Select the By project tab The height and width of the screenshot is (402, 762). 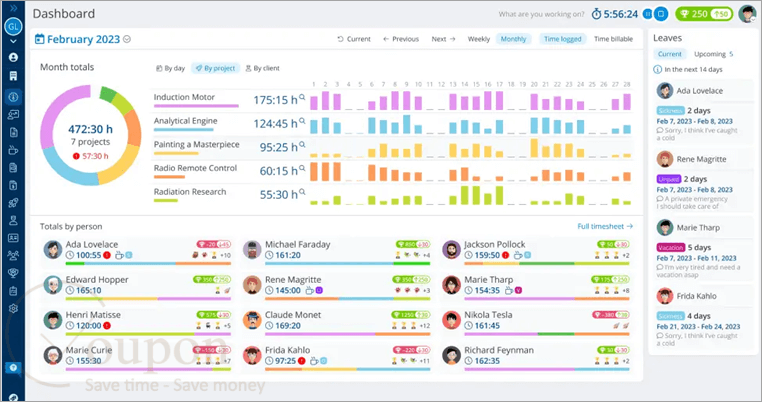(x=215, y=68)
